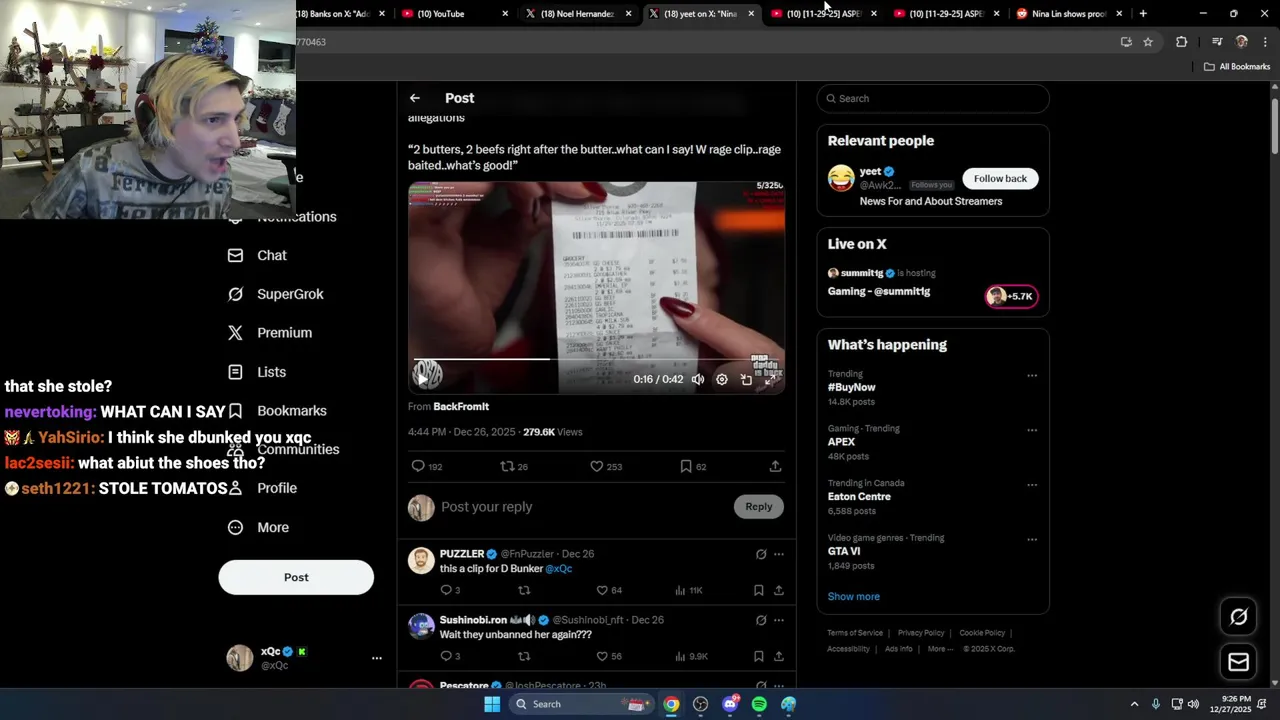Open more options for APEX trend
The width and height of the screenshot is (1280, 720).
click(x=1032, y=431)
